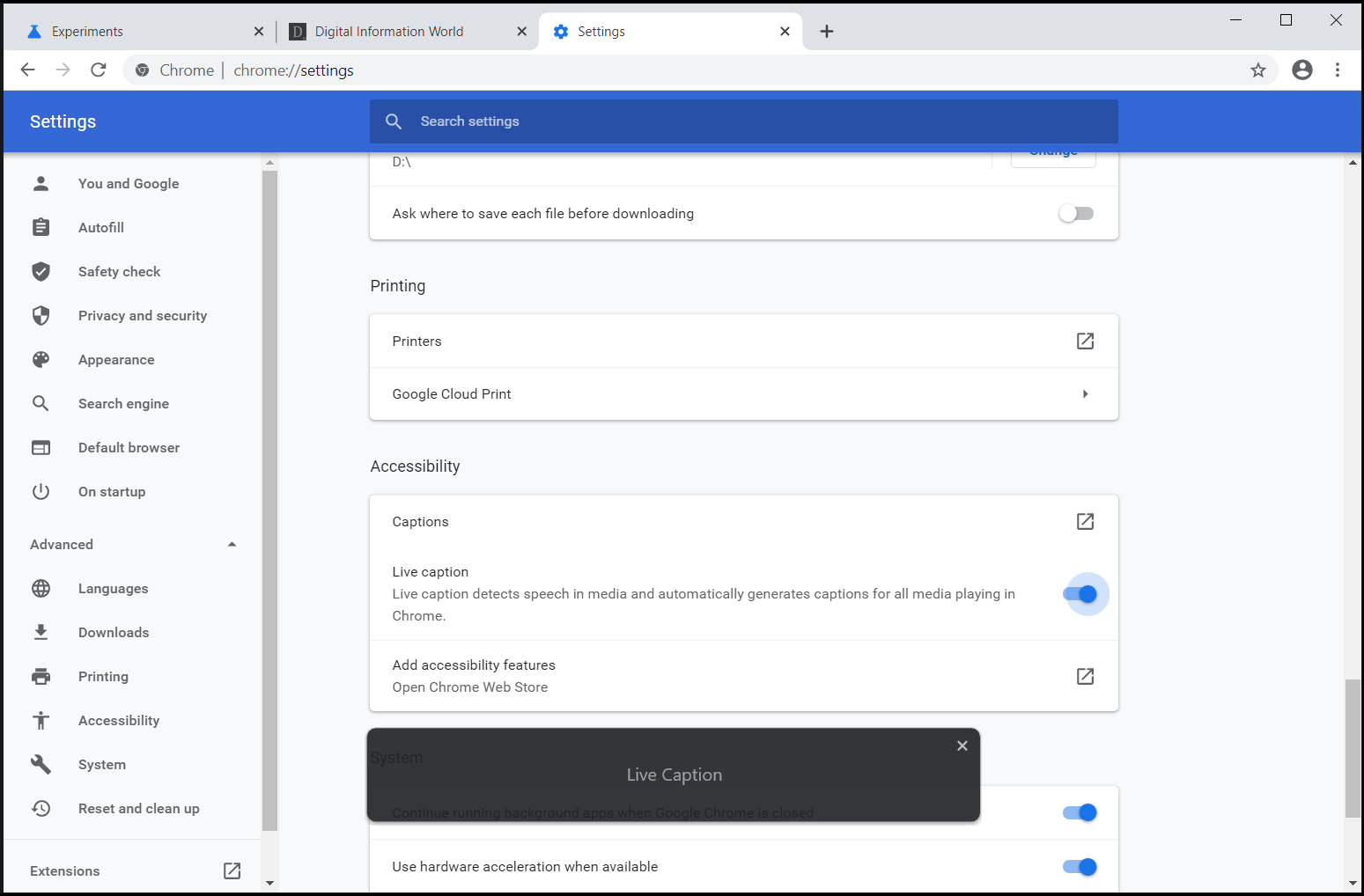Close the Digital Information World tab

pos(522,32)
